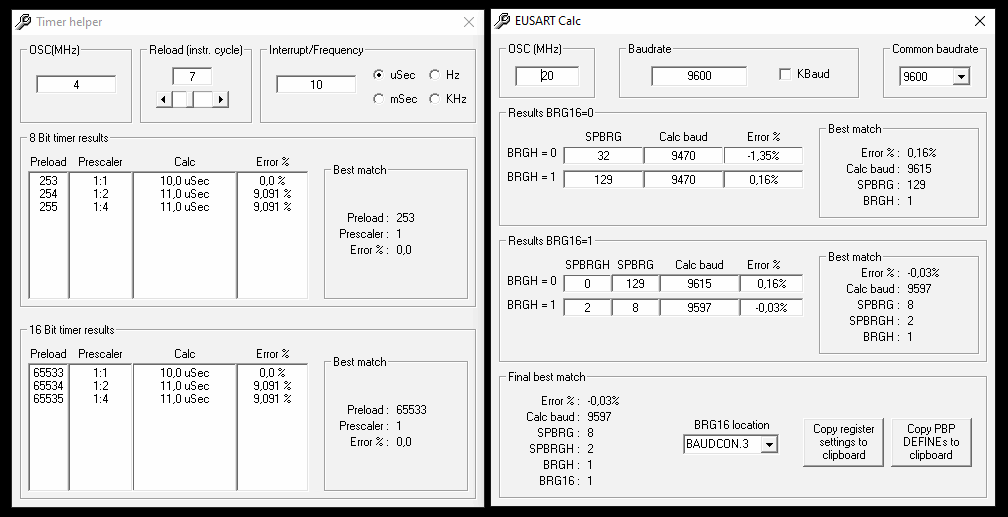
Task: Click Preload 253 in 8 Bit best match
Action: (x=405, y=217)
